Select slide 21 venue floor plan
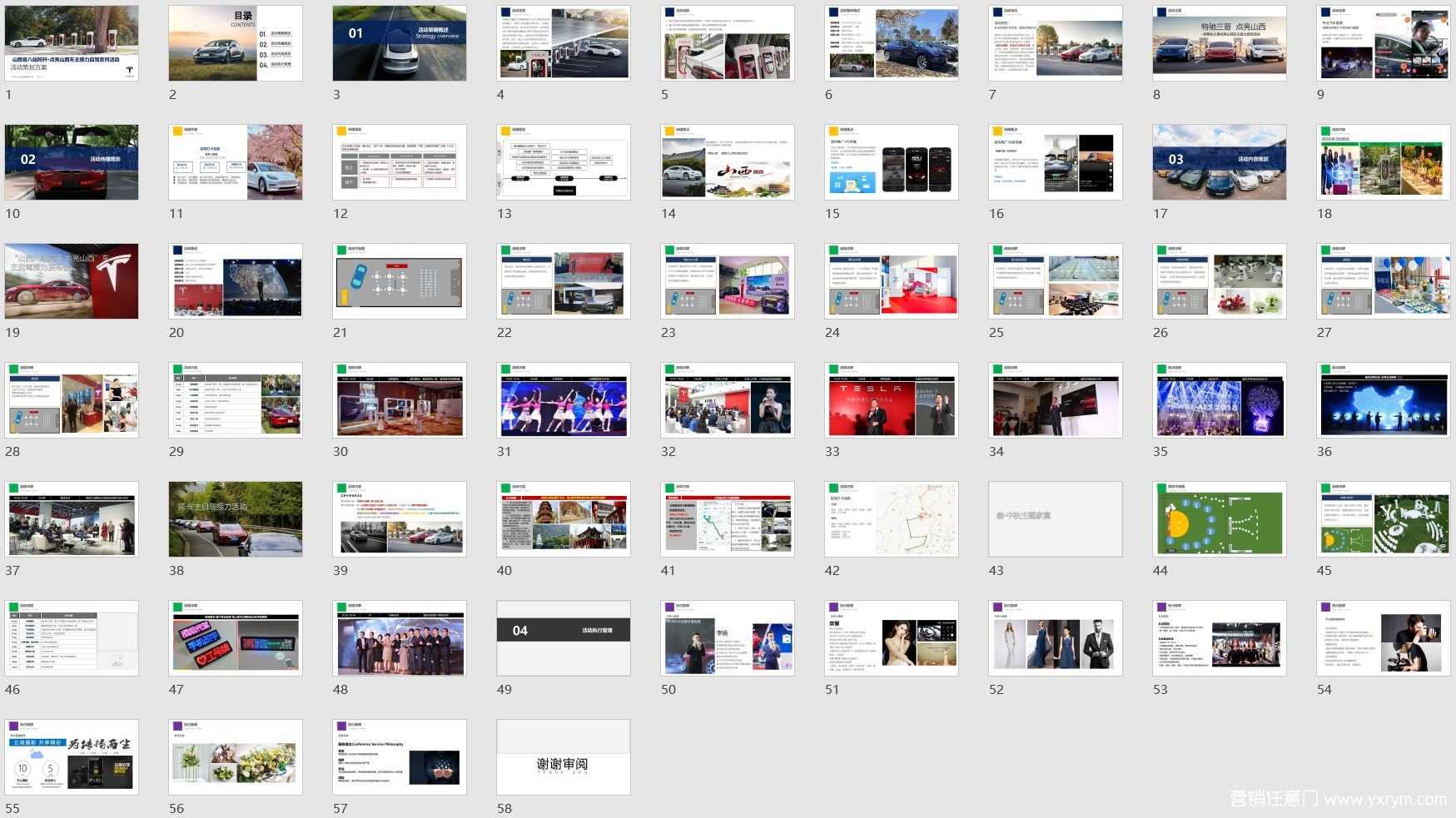Screen dimensions: 1456x818 coord(400,281)
